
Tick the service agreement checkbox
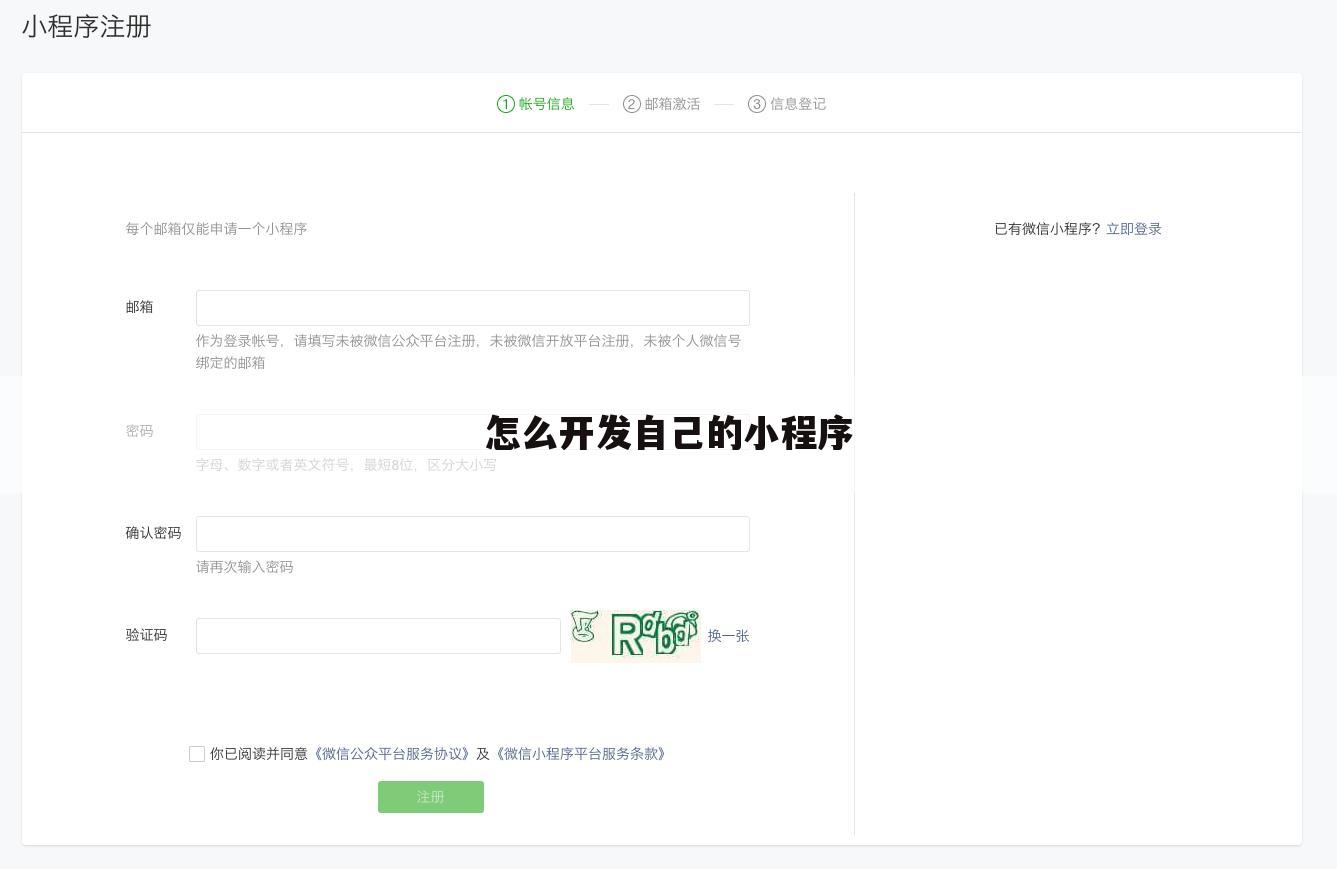[197, 754]
